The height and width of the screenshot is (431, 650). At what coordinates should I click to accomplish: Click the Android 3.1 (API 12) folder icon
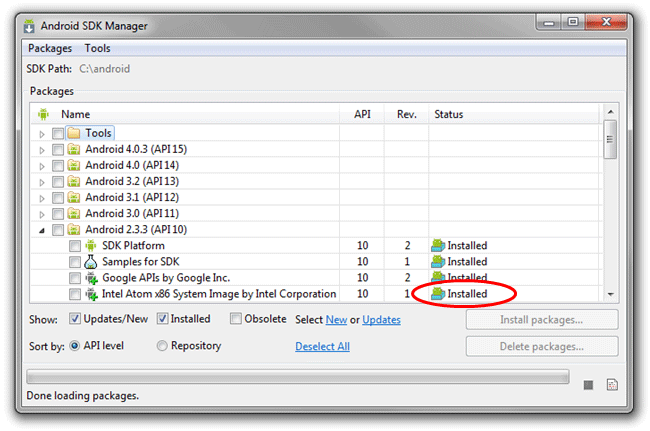tap(74, 198)
